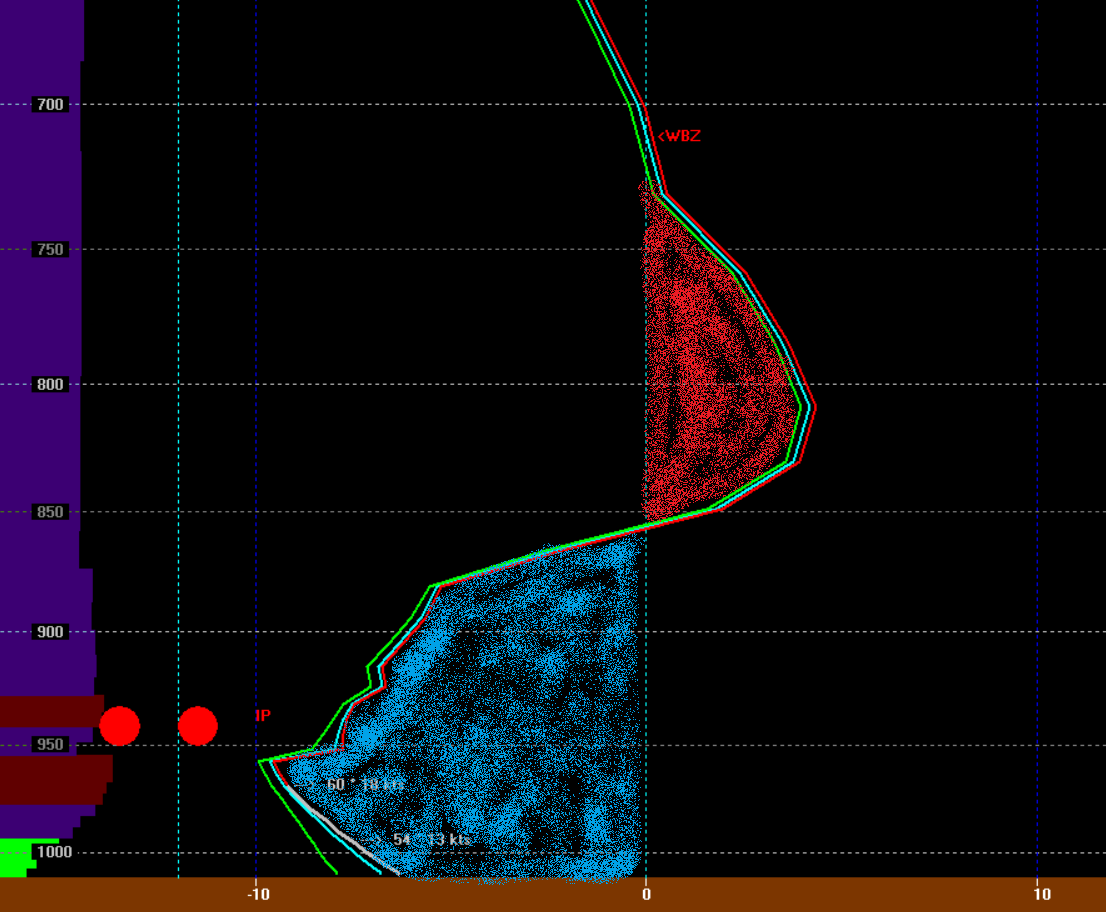Select the red warm layer shaded area
The image size is (1106, 912).
point(710,380)
